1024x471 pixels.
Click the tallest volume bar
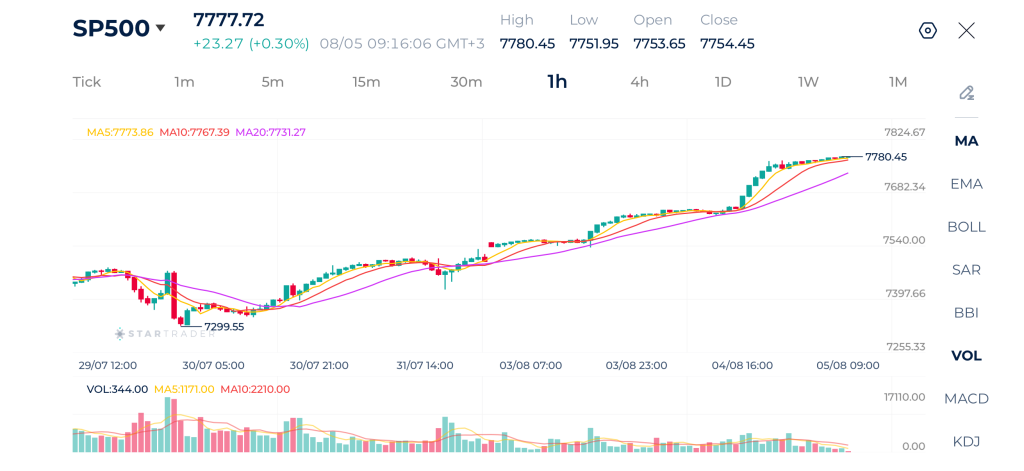(168, 425)
